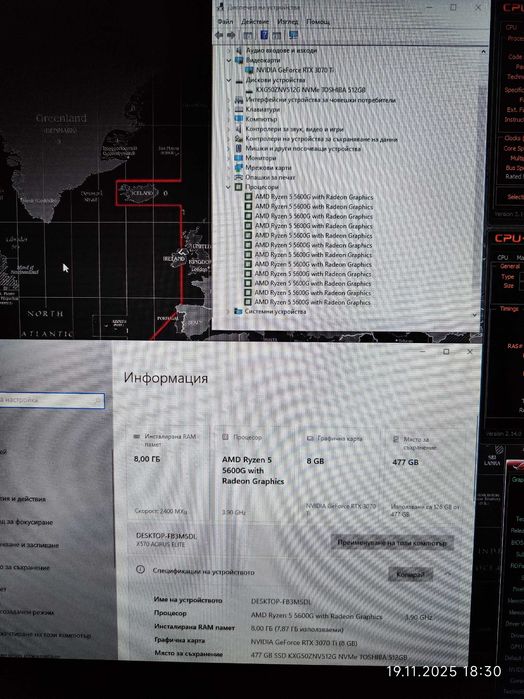Open the фокусиране entry in Settings sidebar

[x=26, y=522]
